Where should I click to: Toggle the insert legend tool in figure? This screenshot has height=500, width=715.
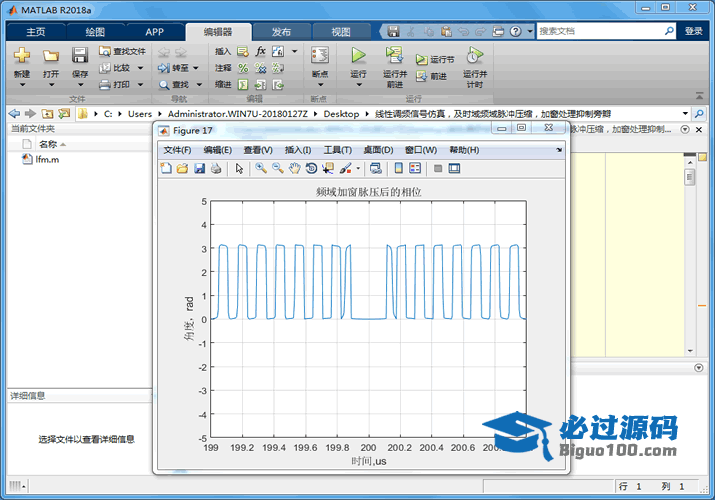point(414,168)
